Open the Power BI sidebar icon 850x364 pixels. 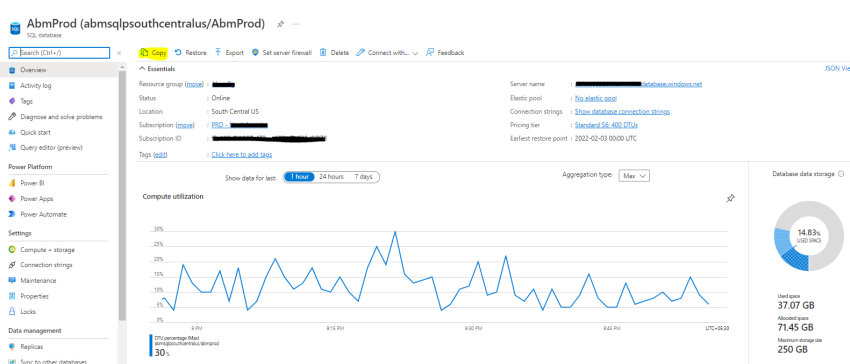(x=12, y=183)
